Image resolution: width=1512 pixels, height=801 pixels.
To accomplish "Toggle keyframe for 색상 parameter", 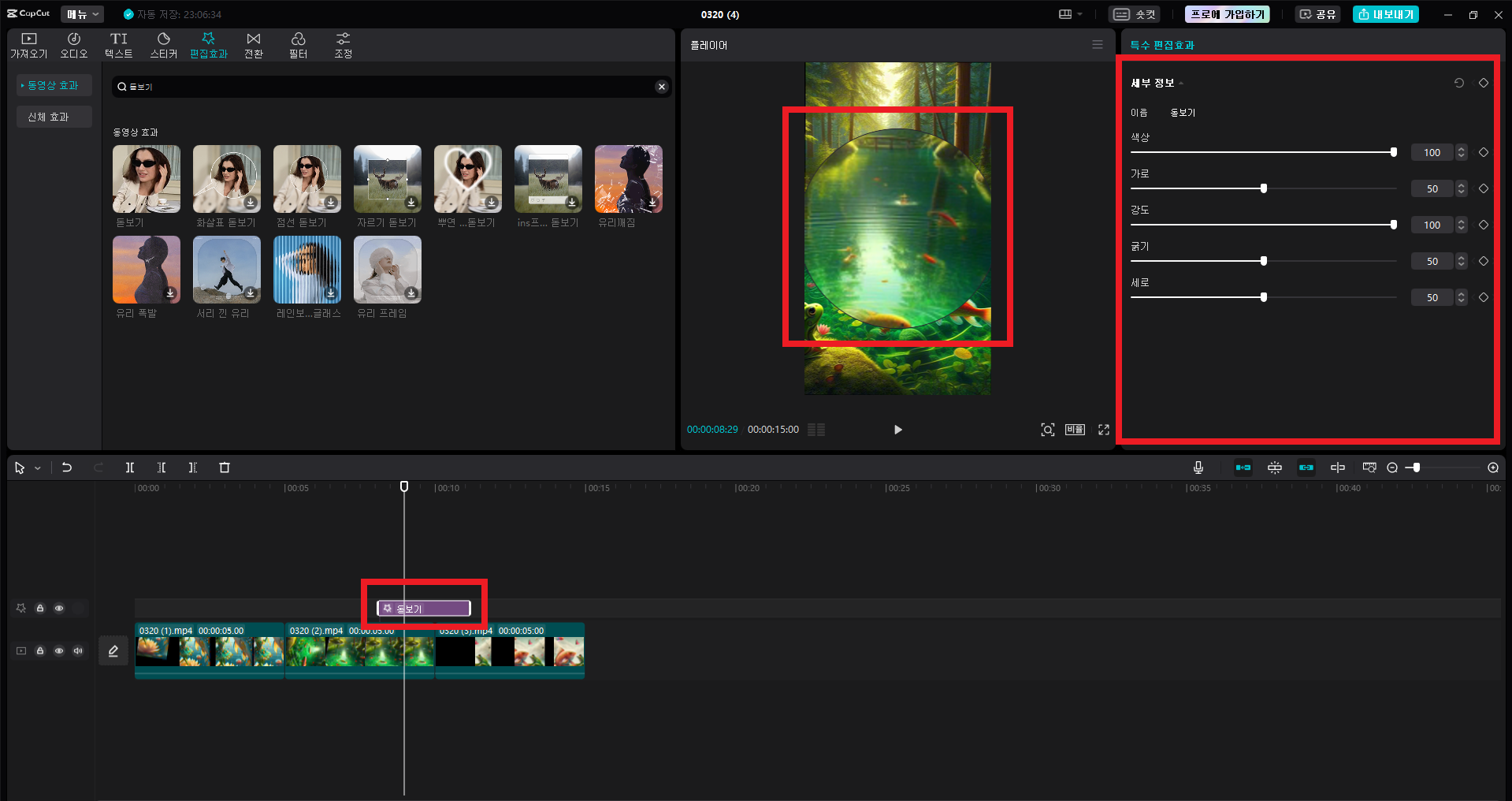I will (x=1484, y=152).
